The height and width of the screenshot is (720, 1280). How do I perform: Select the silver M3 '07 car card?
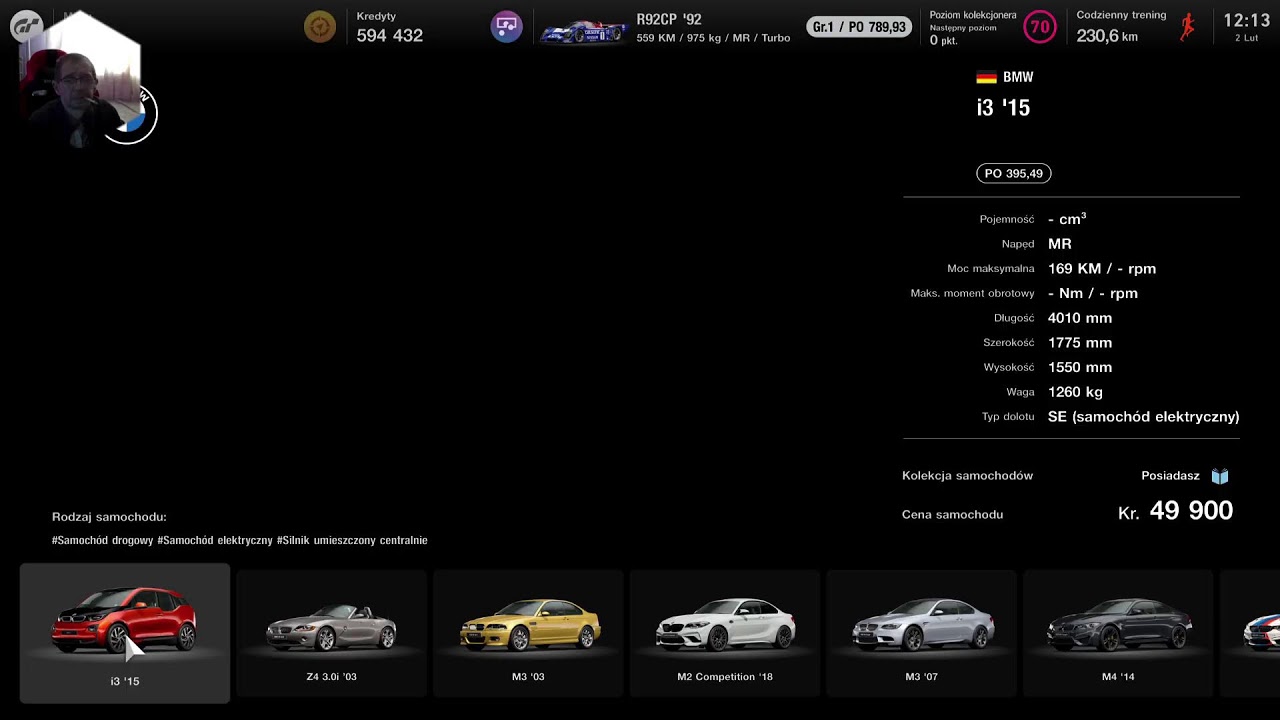point(921,633)
